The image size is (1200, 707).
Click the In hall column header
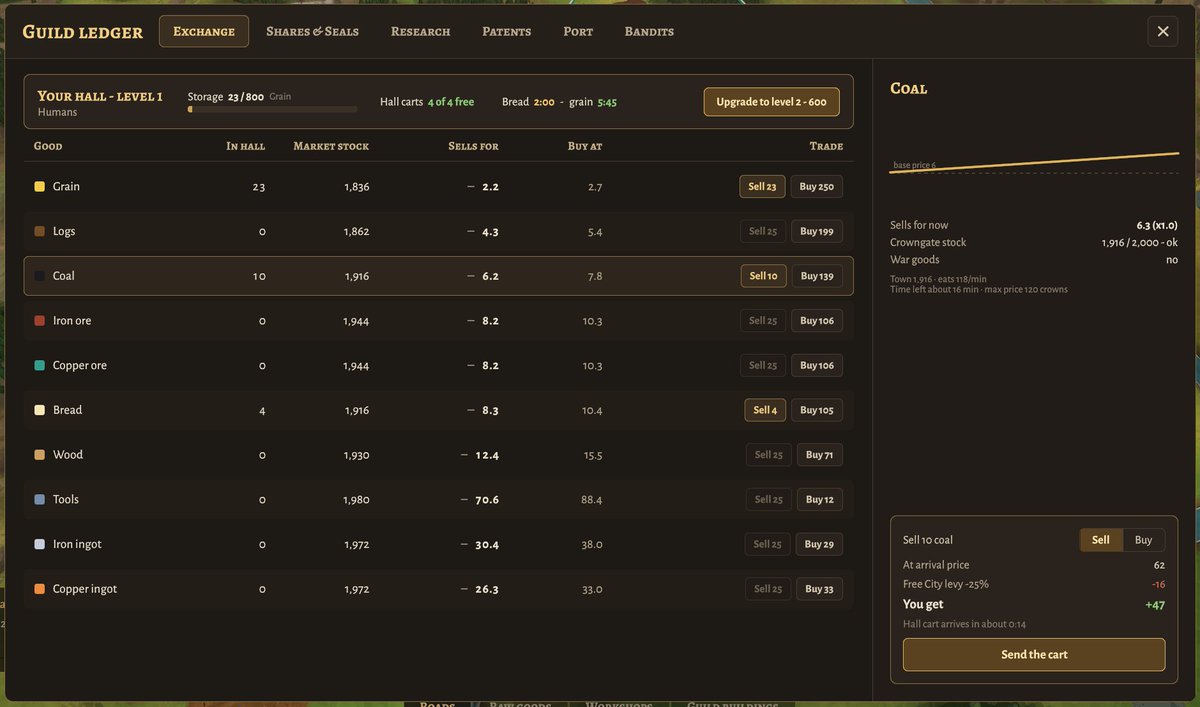pyautogui.click(x=245, y=146)
